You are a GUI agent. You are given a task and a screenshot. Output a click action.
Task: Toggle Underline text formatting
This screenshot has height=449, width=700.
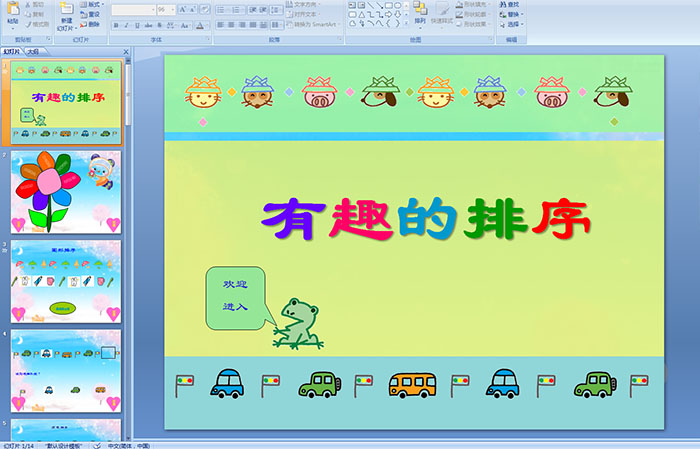135,24
